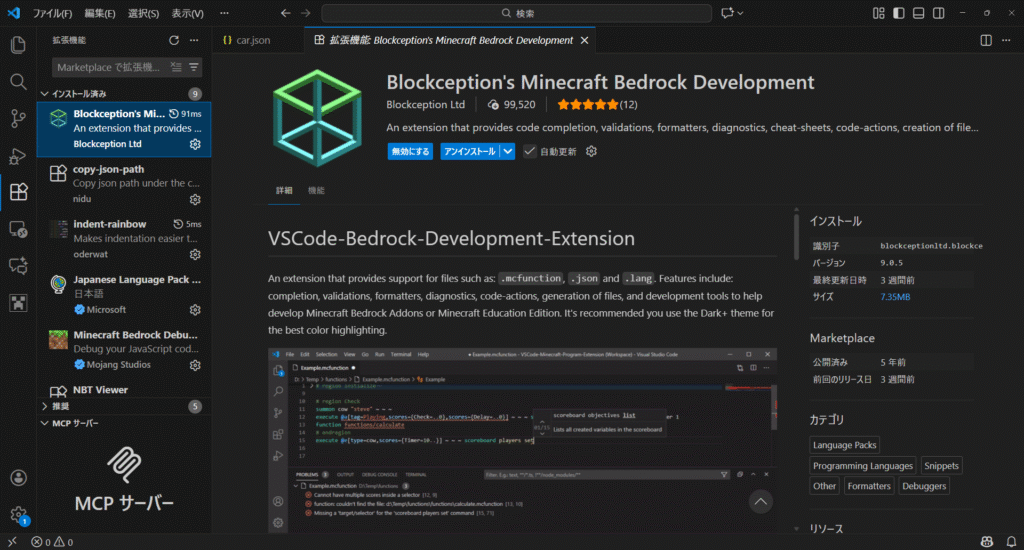The height and width of the screenshot is (550, 1024).
Task: Collapse the installed extensions section
Action: 44,94
